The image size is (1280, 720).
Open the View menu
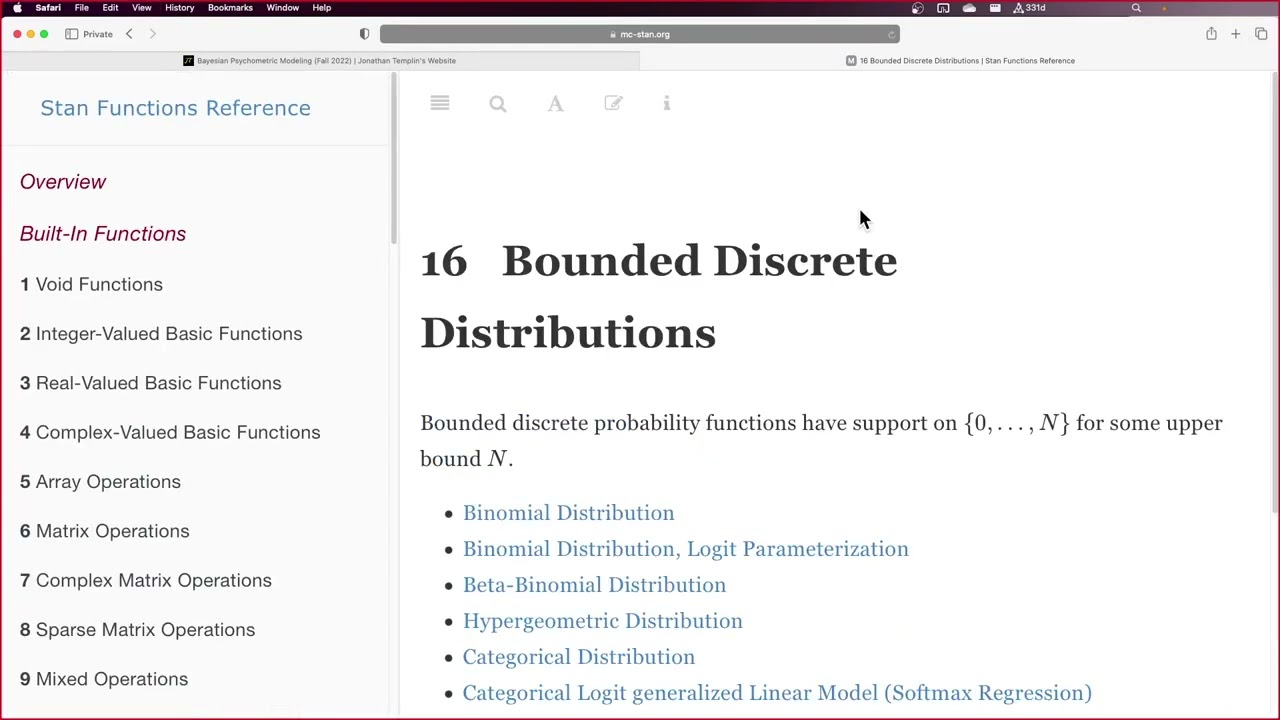pyautogui.click(x=141, y=8)
